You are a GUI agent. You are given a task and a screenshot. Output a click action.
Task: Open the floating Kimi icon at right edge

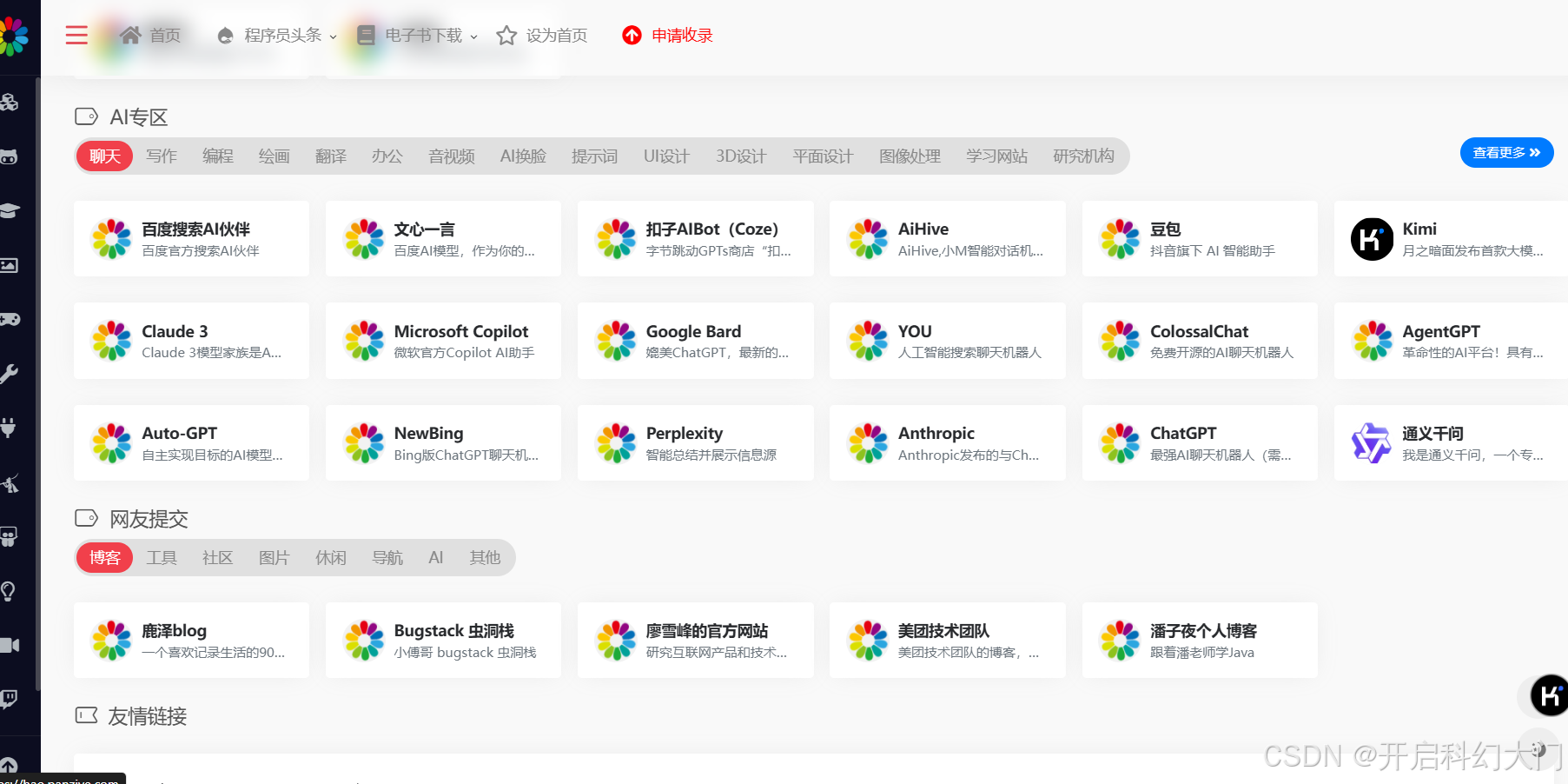coord(1549,695)
